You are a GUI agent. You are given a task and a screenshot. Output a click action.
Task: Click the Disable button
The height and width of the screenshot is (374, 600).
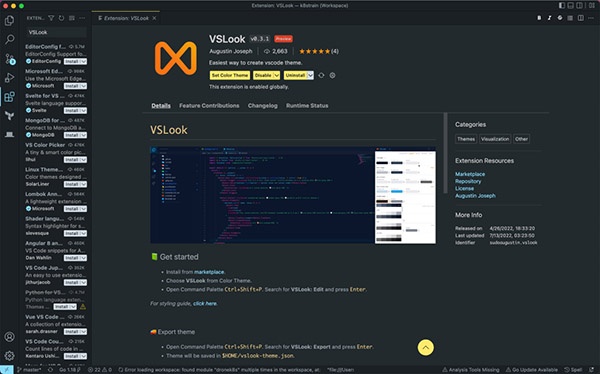pos(263,75)
